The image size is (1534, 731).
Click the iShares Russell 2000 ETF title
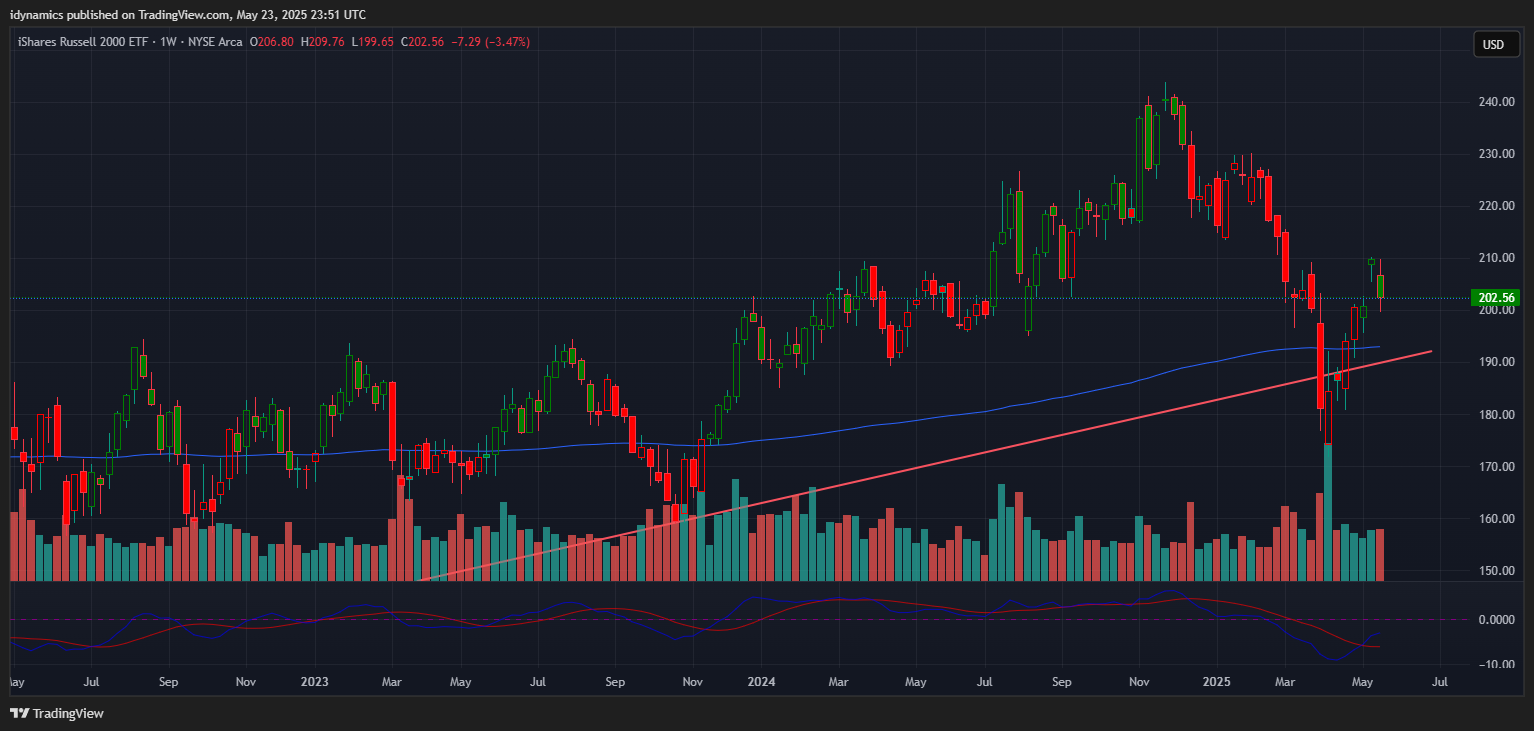coord(82,42)
